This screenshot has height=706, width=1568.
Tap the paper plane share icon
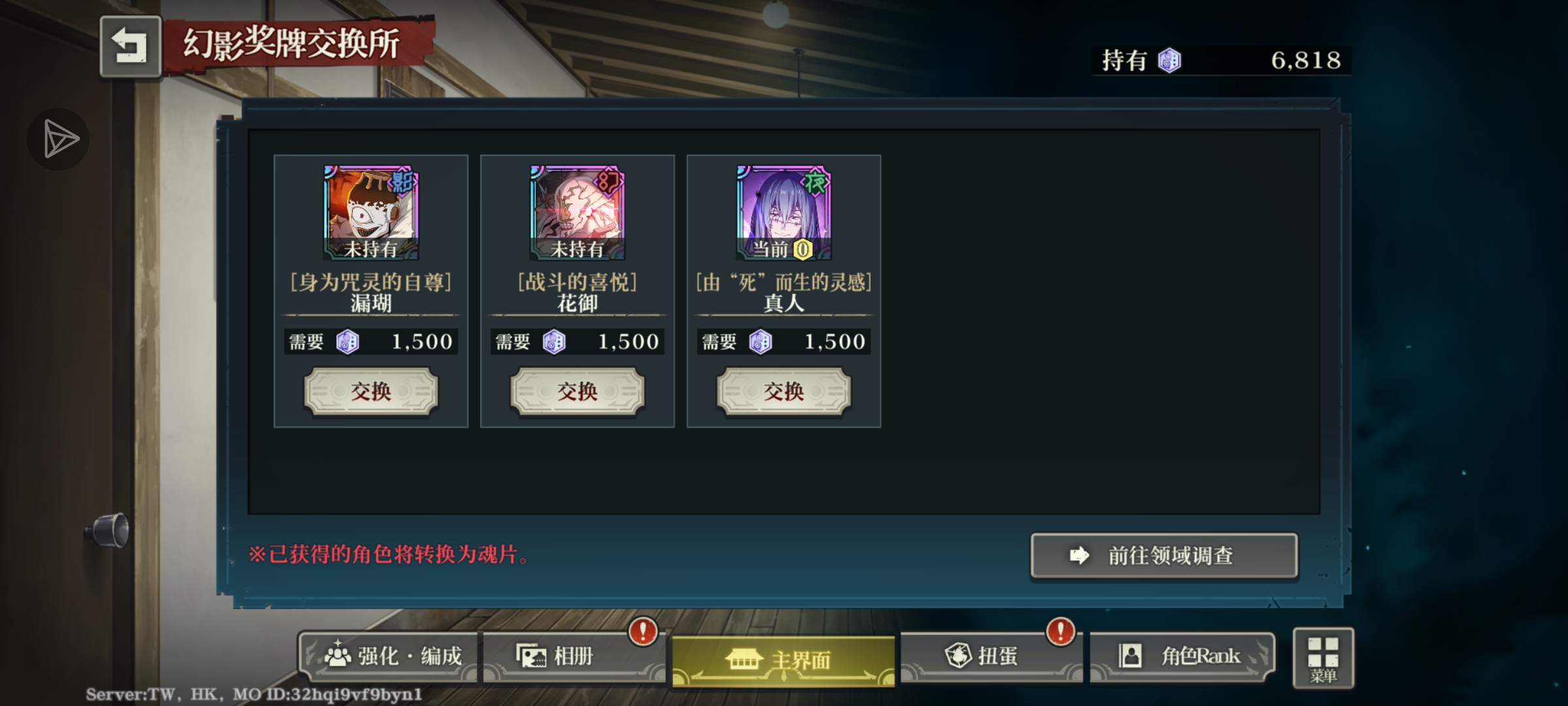[x=59, y=139]
